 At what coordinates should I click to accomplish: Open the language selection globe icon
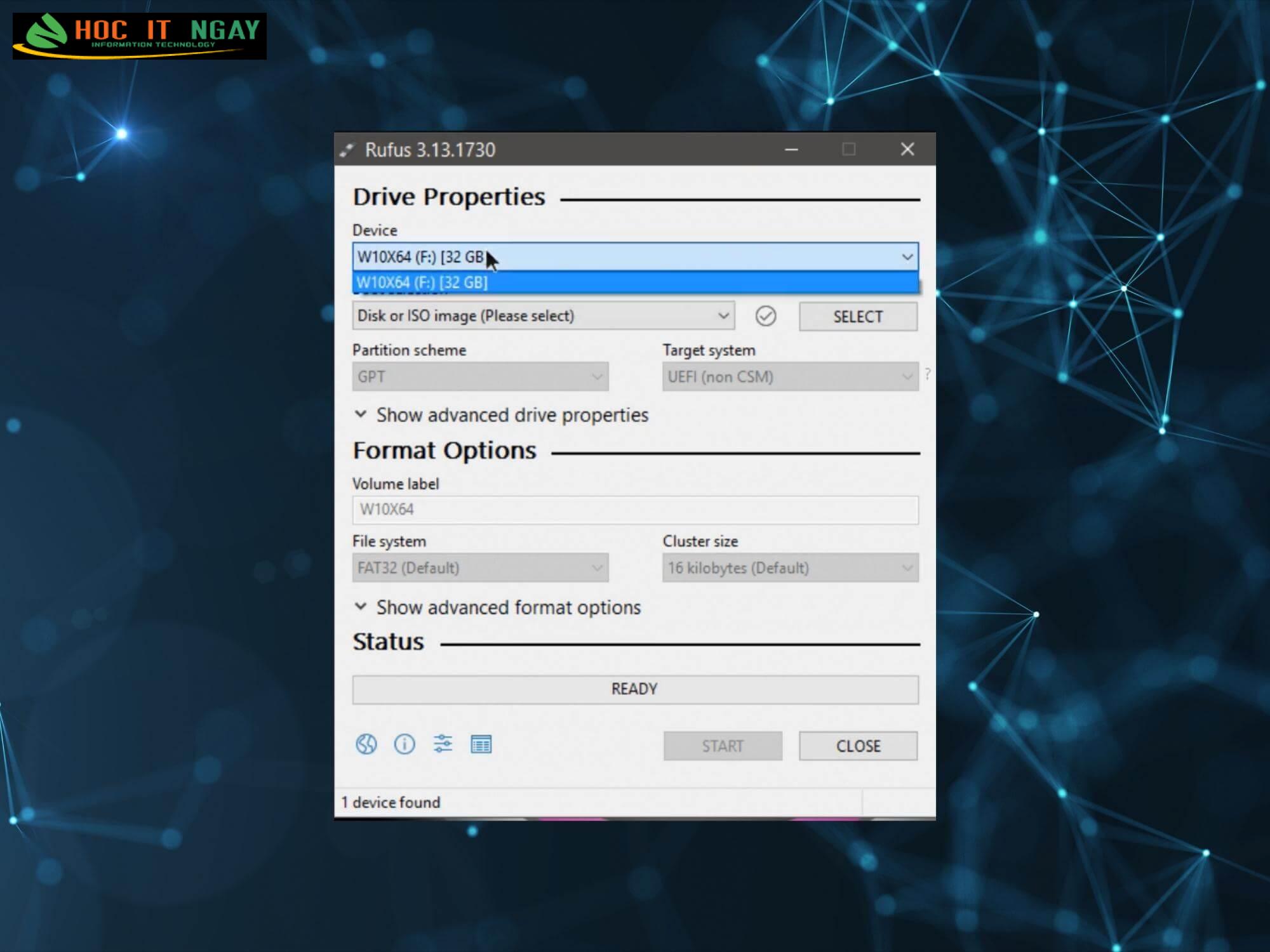[x=366, y=744]
